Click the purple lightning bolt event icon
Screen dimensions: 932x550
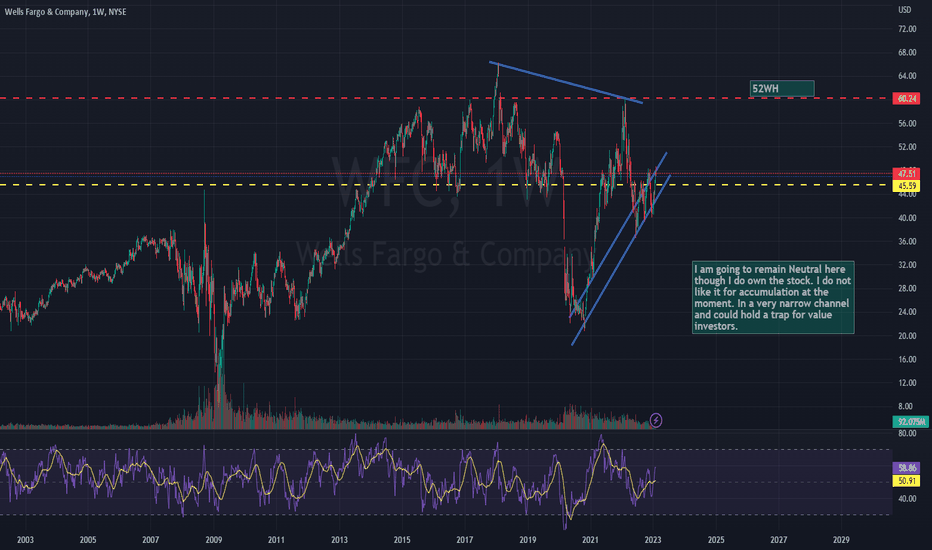tap(656, 420)
